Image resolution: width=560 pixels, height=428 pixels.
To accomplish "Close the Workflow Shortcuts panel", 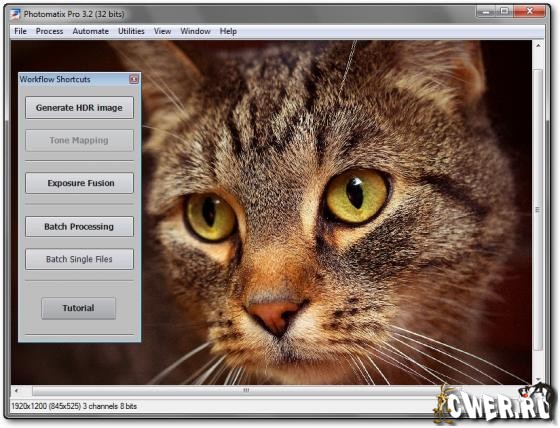I will pyautogui.click(x=134, y=79).
